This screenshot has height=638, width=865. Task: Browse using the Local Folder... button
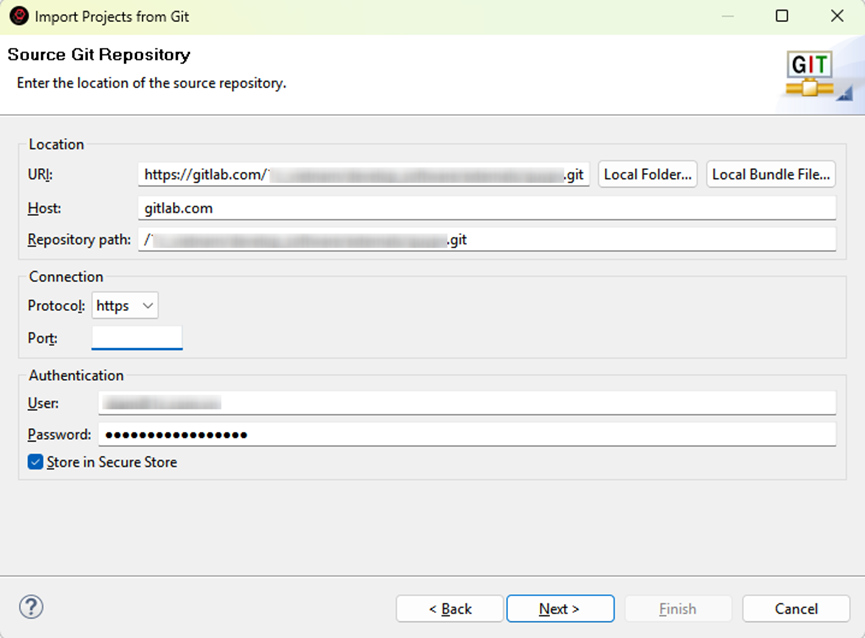point(648,174)
